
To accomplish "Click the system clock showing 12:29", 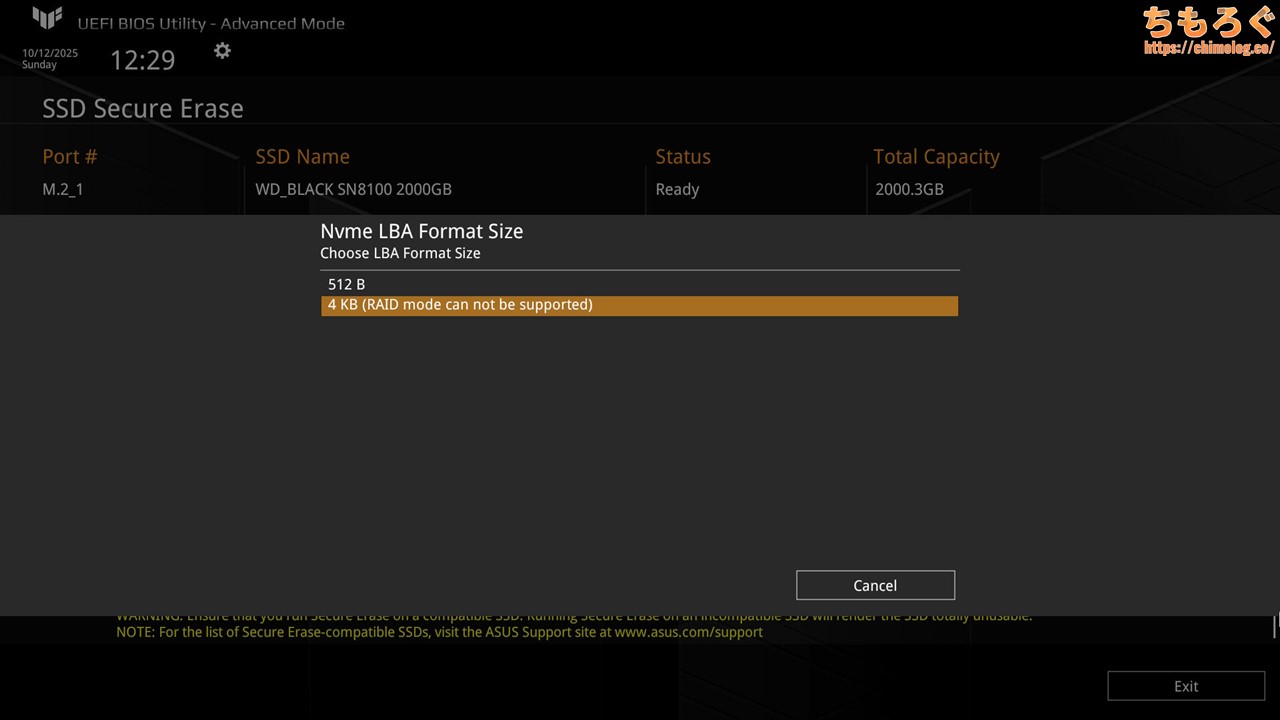I will (x=142, y=60).
